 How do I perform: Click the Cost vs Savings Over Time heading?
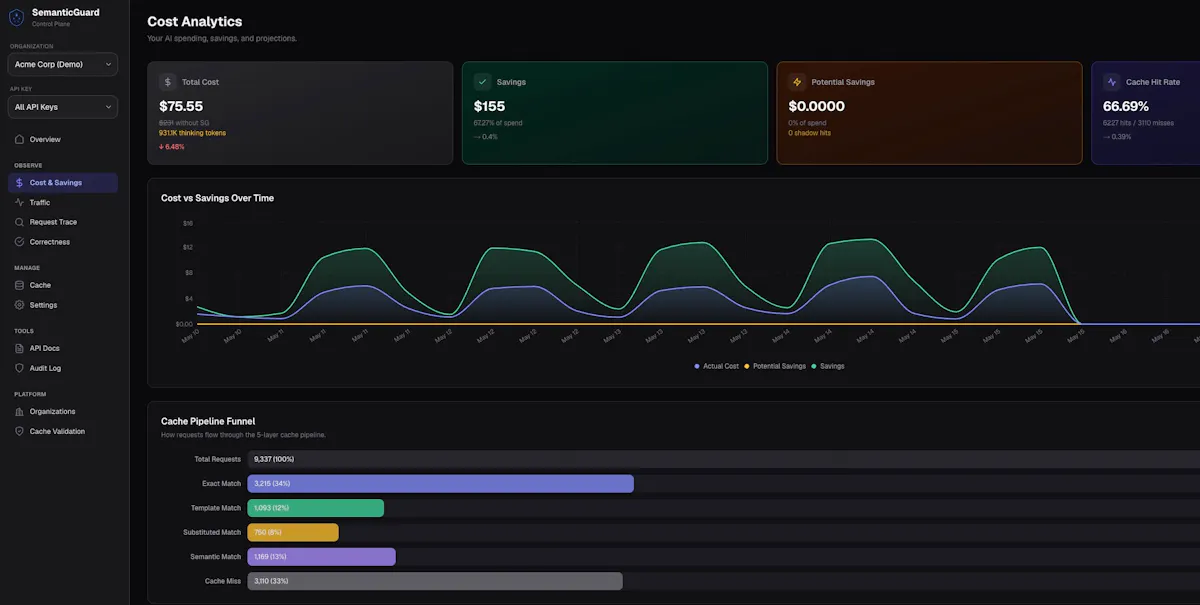coord(217,198)
